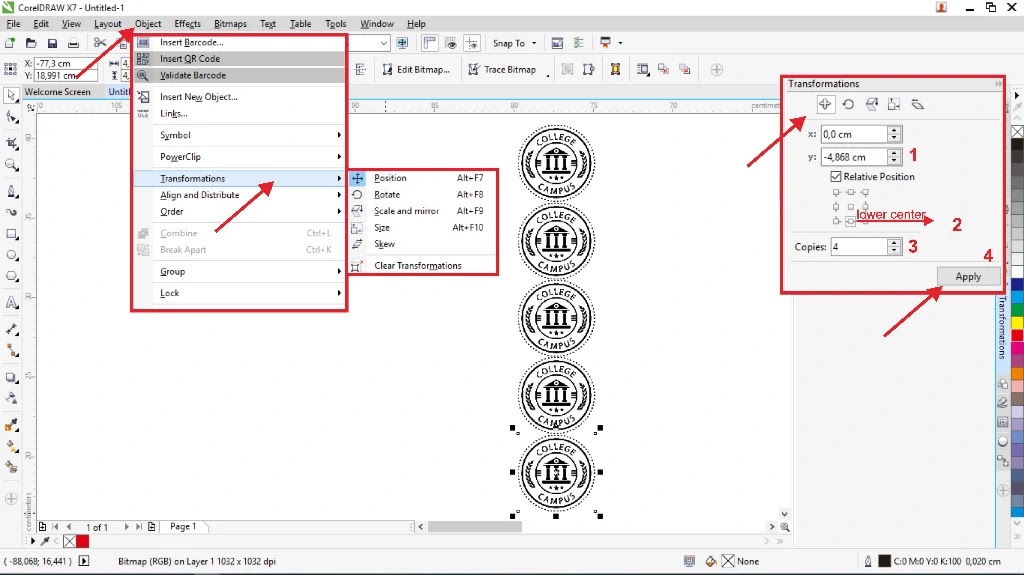
Task: Click the Transformations docker vertical tab
Action: 1002,328
